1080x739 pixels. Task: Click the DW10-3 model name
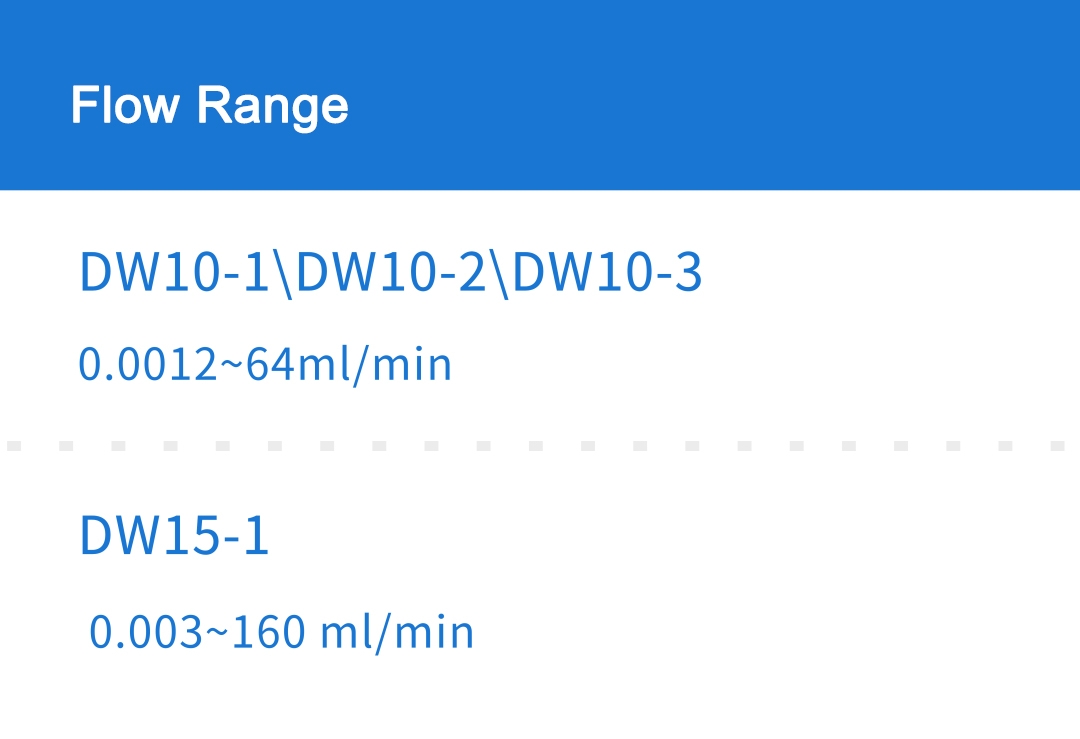(608, 271)
